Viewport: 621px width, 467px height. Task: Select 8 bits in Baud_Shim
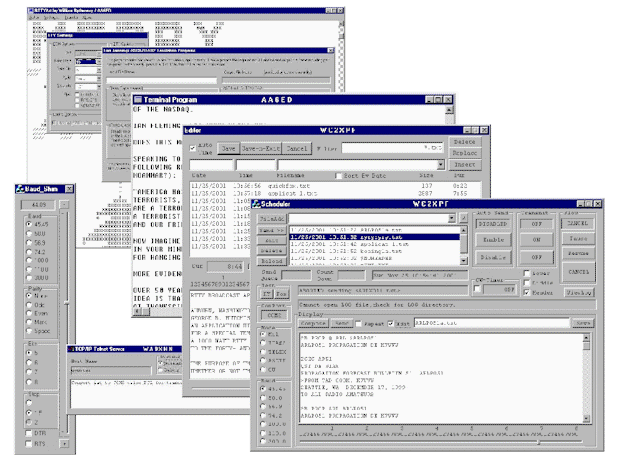coord(29,382)
